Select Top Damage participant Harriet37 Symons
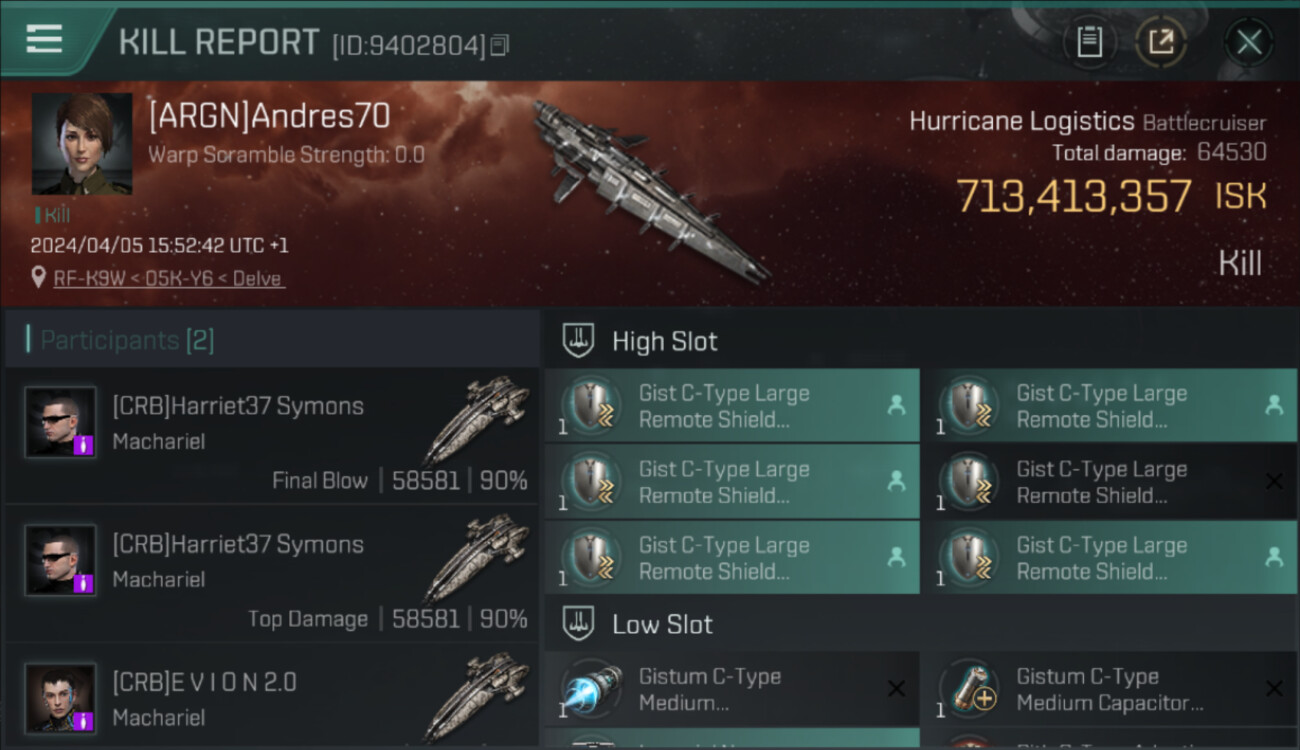Screen dimensions: 1300x750 pyautogui.click(x=272, y=574)
